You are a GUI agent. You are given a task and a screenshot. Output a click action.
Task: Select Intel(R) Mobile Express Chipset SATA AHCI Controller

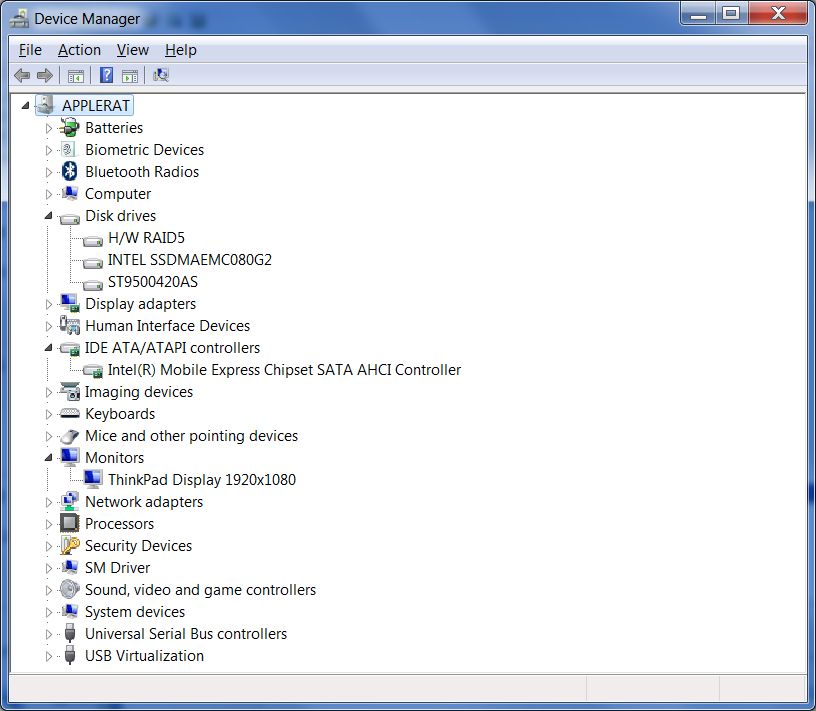284,370
